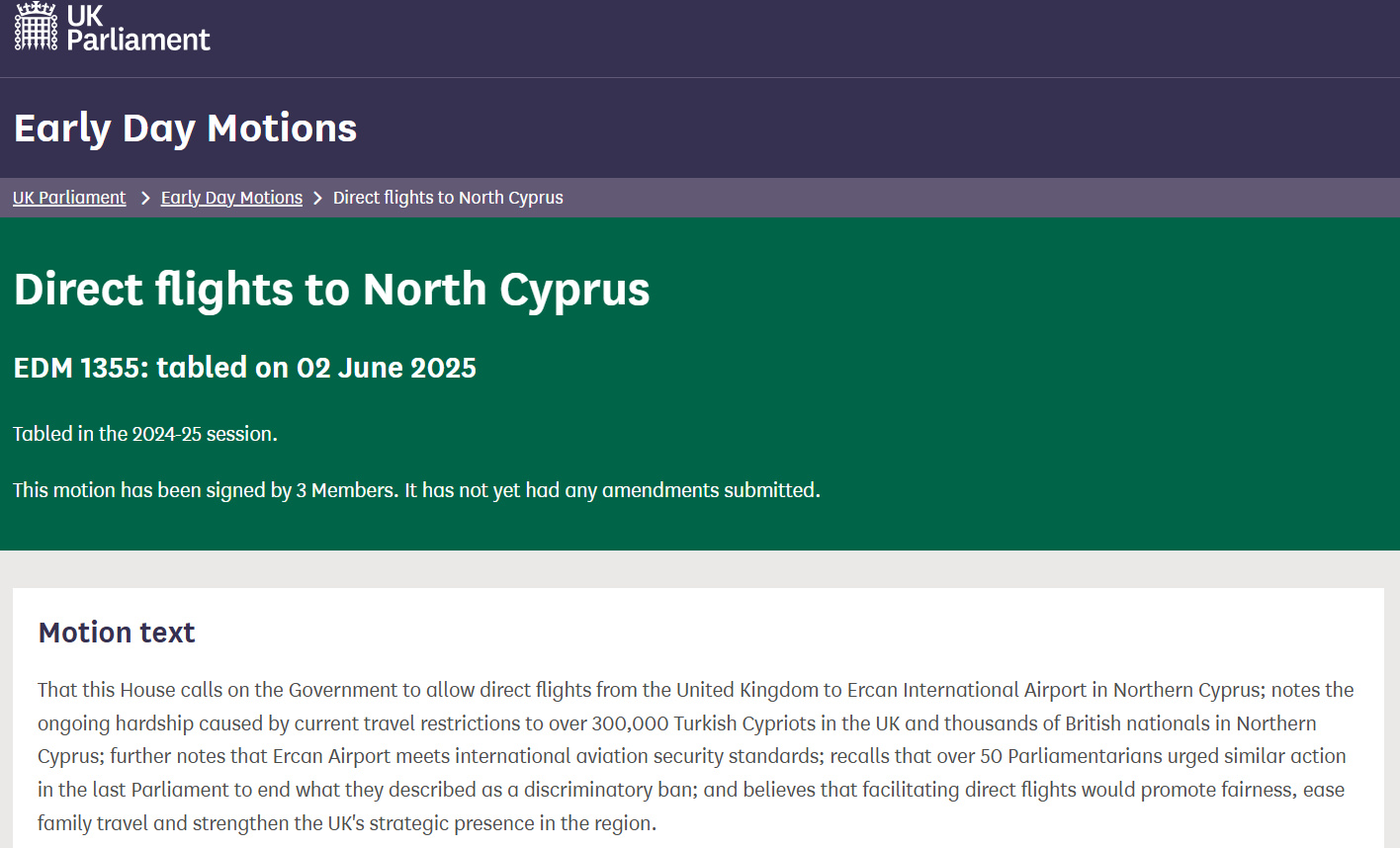Click chevron arrow after Early Day Motions breadcrumb

pos(318,198)
